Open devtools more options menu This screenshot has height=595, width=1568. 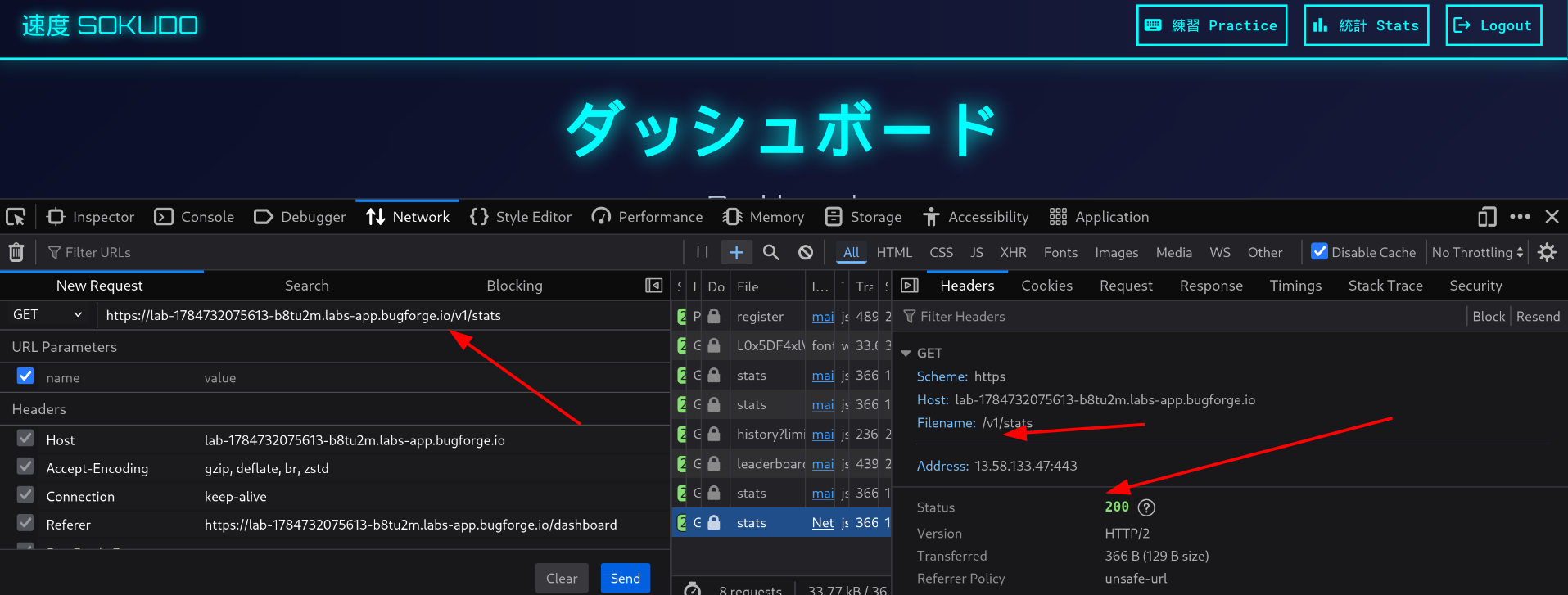pyautogui.click(x=1520, y=217)
